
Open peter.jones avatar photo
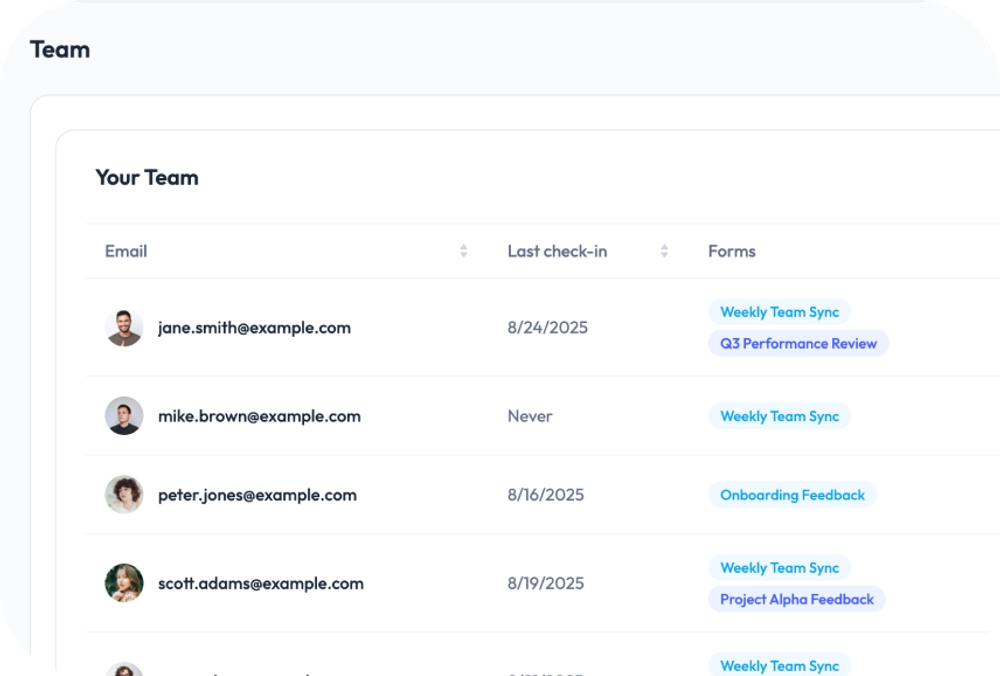click(124, 494)
